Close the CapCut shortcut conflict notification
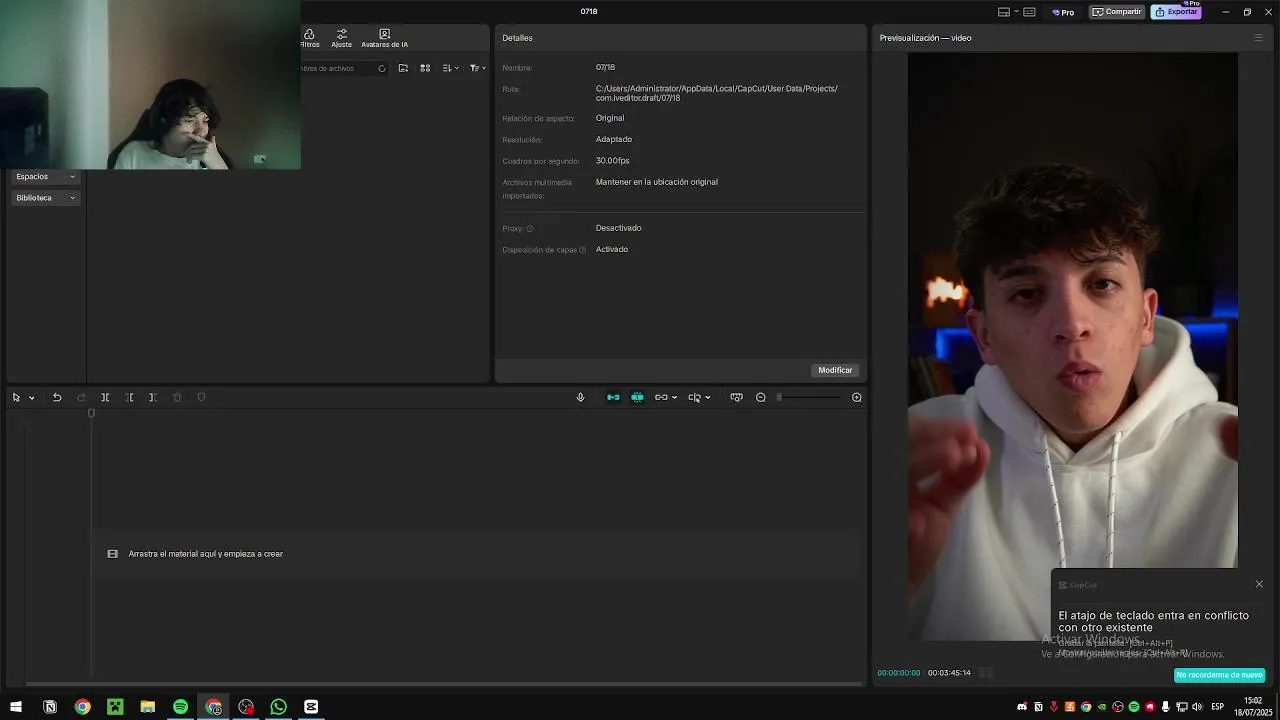1280x720 pixels. pyautogui.click(x=1259, y=584)
